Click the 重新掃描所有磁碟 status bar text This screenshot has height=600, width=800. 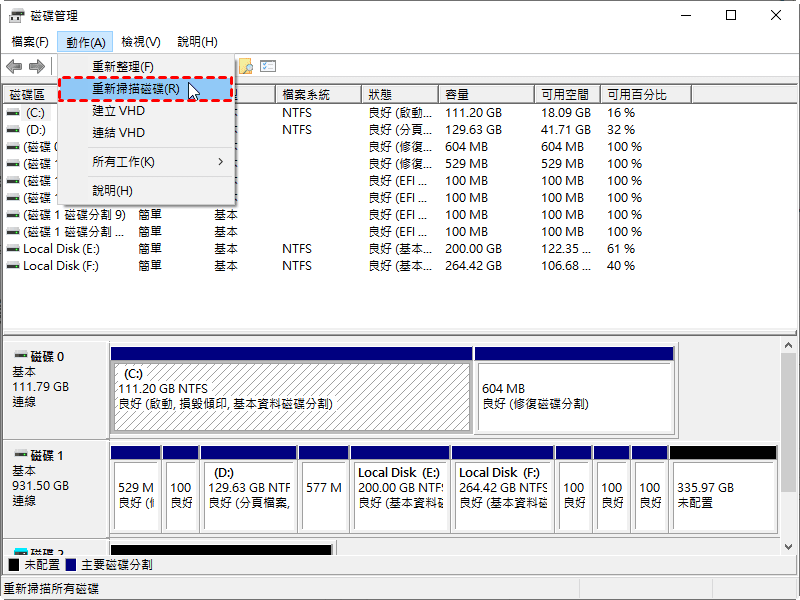[x=51, y=589]
